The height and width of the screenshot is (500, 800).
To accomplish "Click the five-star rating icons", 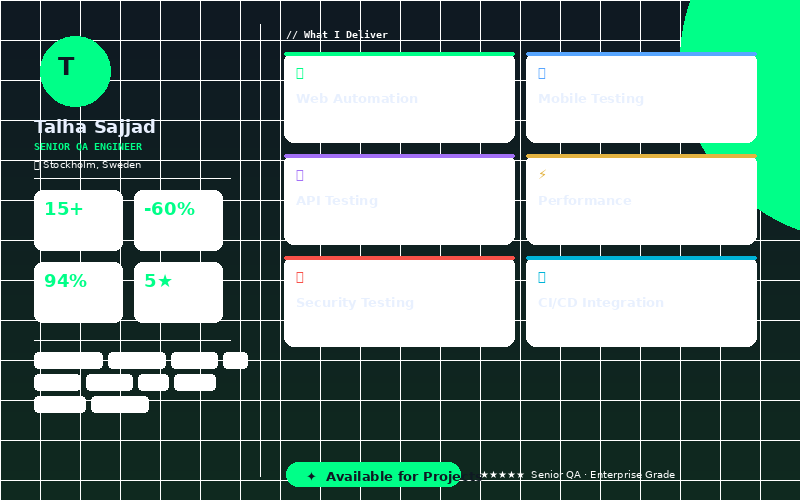I will (x=502, y=475).
